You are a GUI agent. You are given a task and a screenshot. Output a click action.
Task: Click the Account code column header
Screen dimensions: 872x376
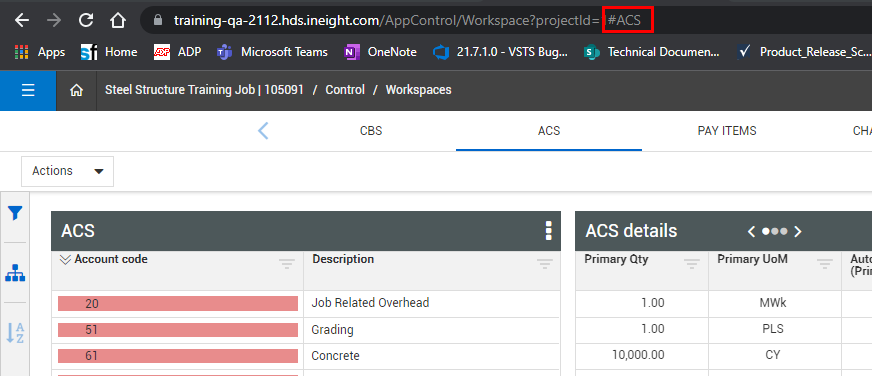[x=111, y=259]
